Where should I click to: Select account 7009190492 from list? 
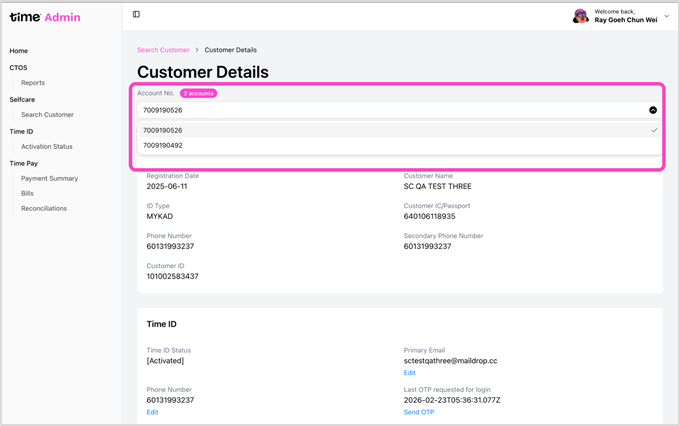coord(399,145)
